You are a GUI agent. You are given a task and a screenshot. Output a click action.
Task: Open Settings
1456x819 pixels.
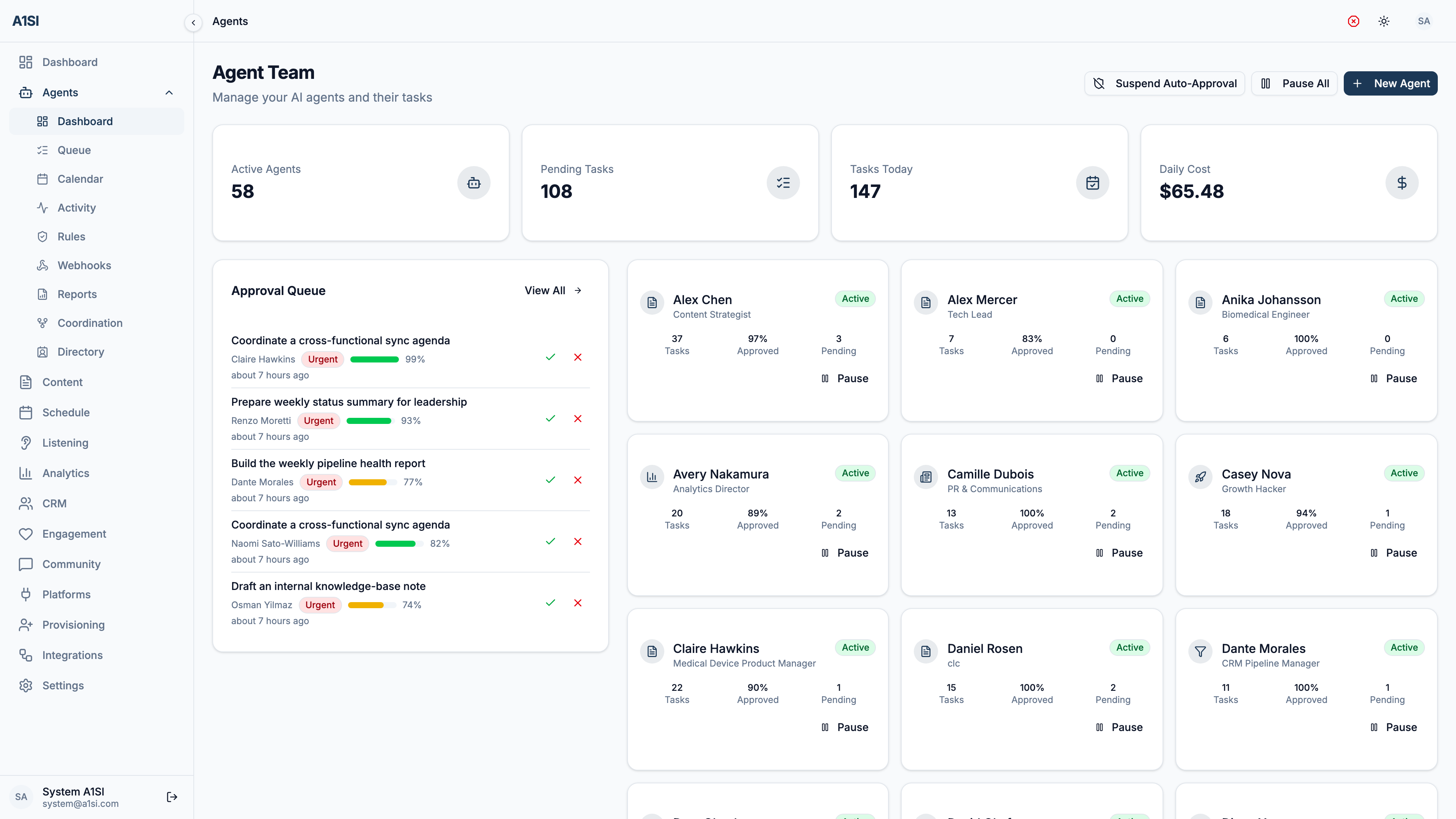[x=96, y=686]
